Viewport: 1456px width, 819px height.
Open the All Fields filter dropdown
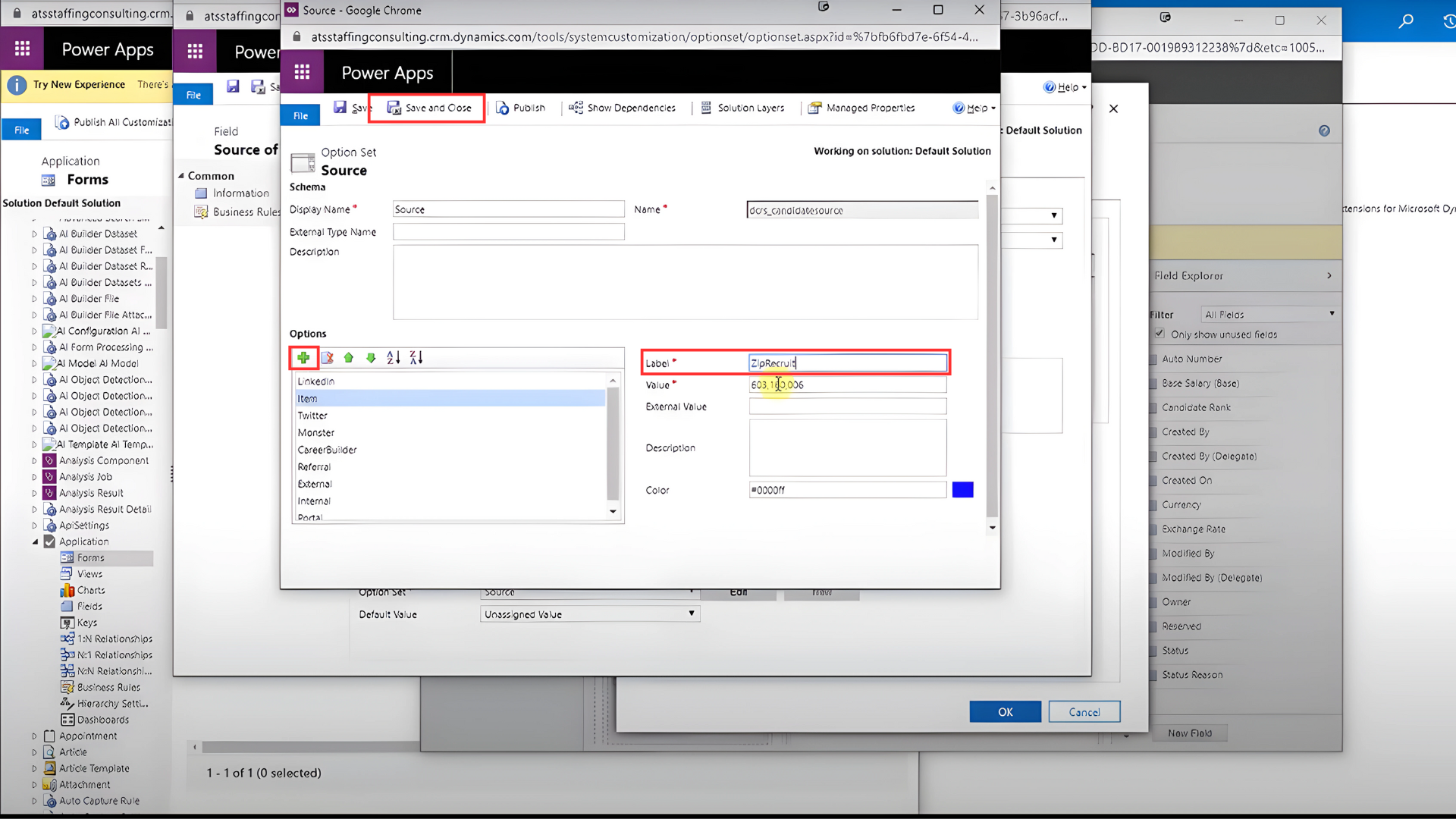[1270, 314]
